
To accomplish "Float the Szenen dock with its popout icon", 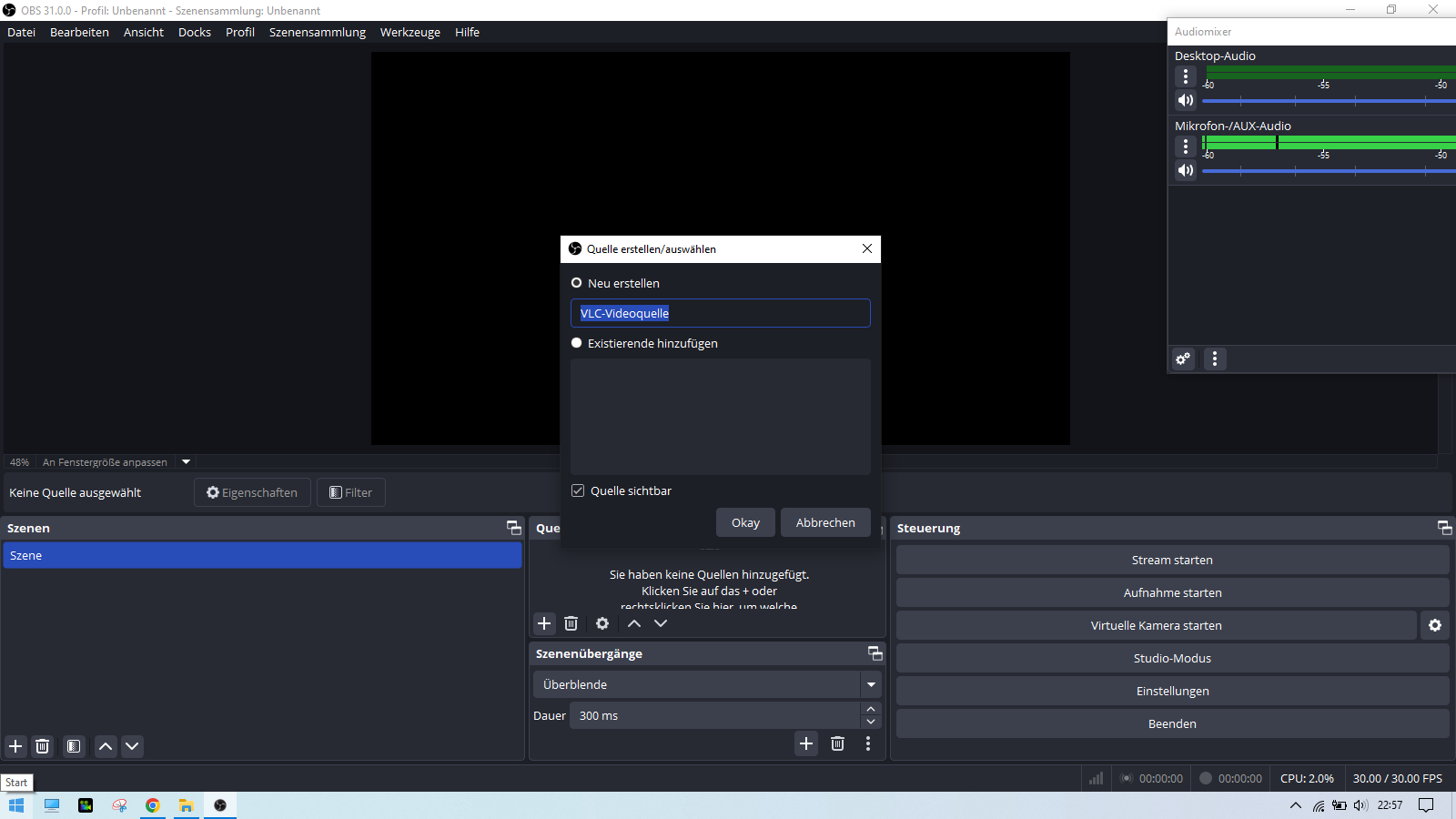I will point(514,528).
